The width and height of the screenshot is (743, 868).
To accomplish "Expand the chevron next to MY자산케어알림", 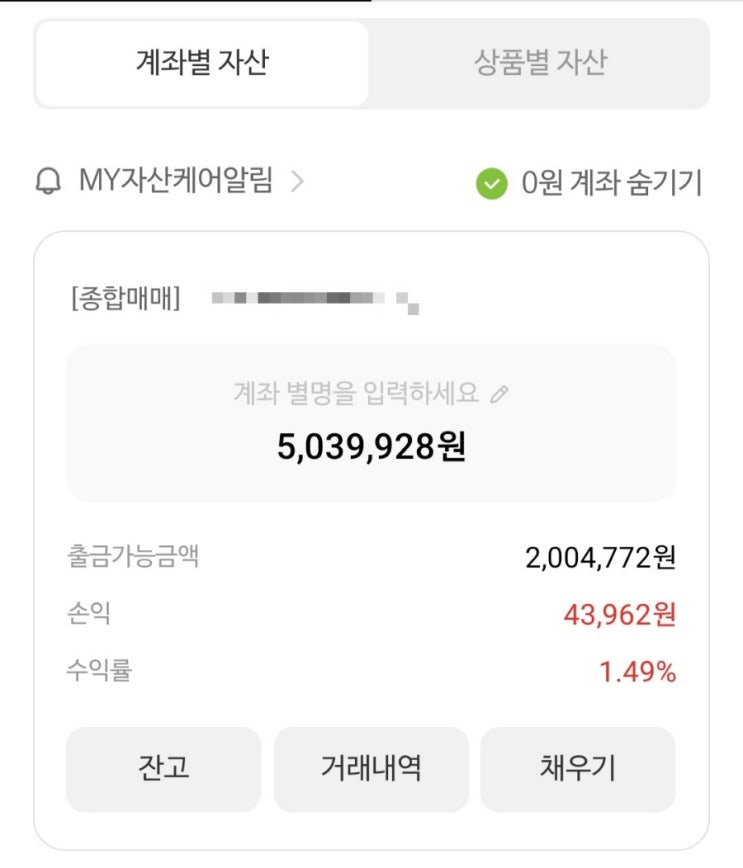I will click(x=296, y=183).
